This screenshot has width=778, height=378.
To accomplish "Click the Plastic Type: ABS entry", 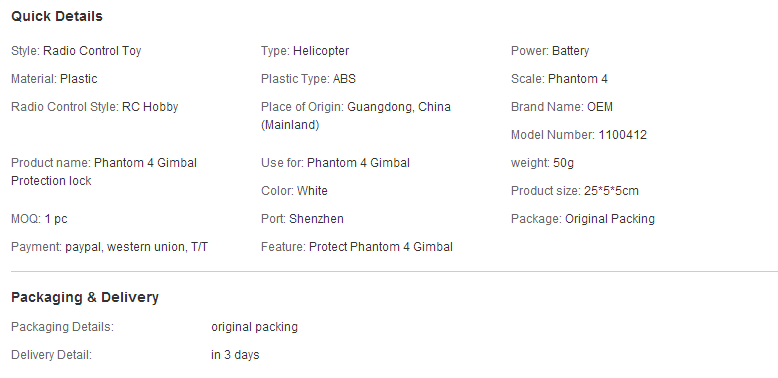I will (x=308, y=79).
